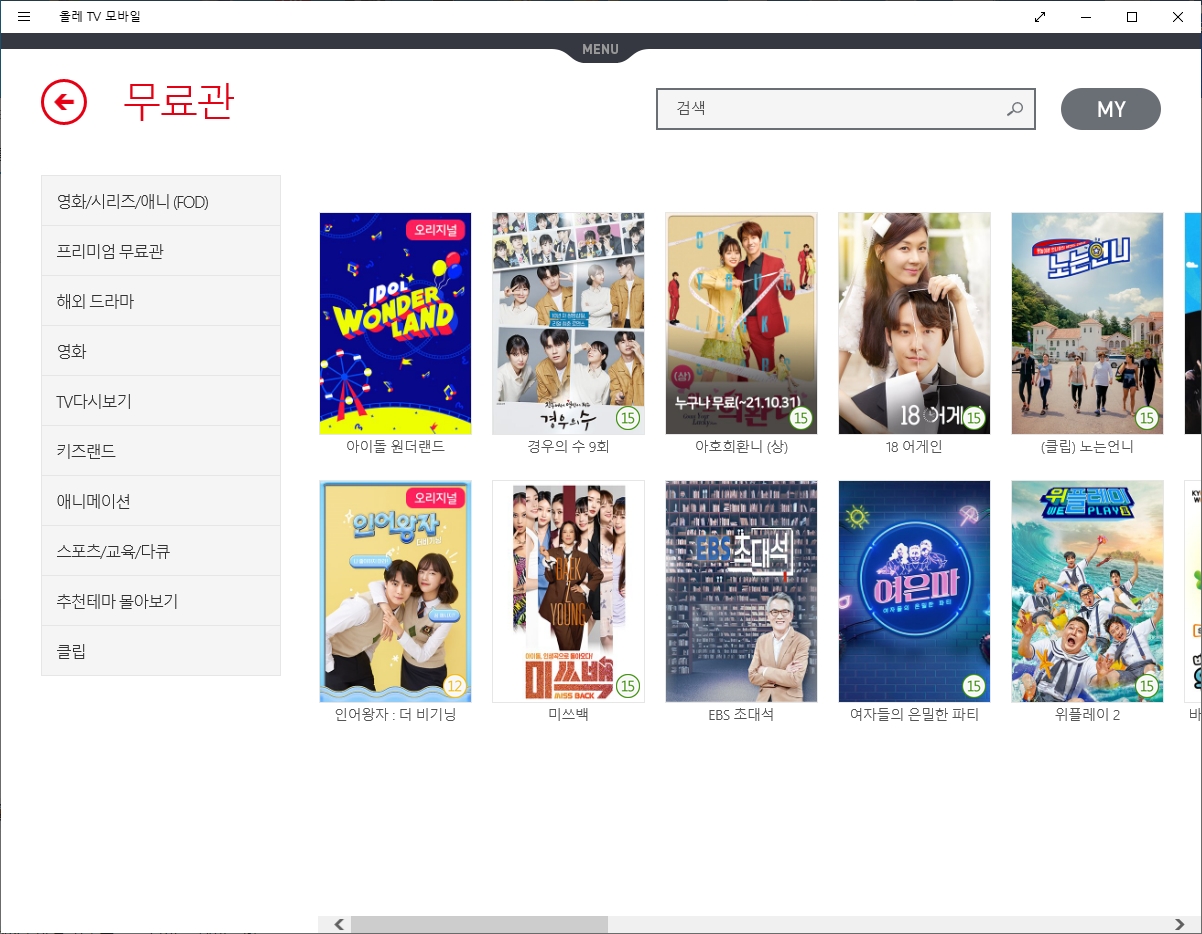This screenshot has height=934, width=1202.
Task: Select the 키즈랜드 category
Action: [161, 451]
